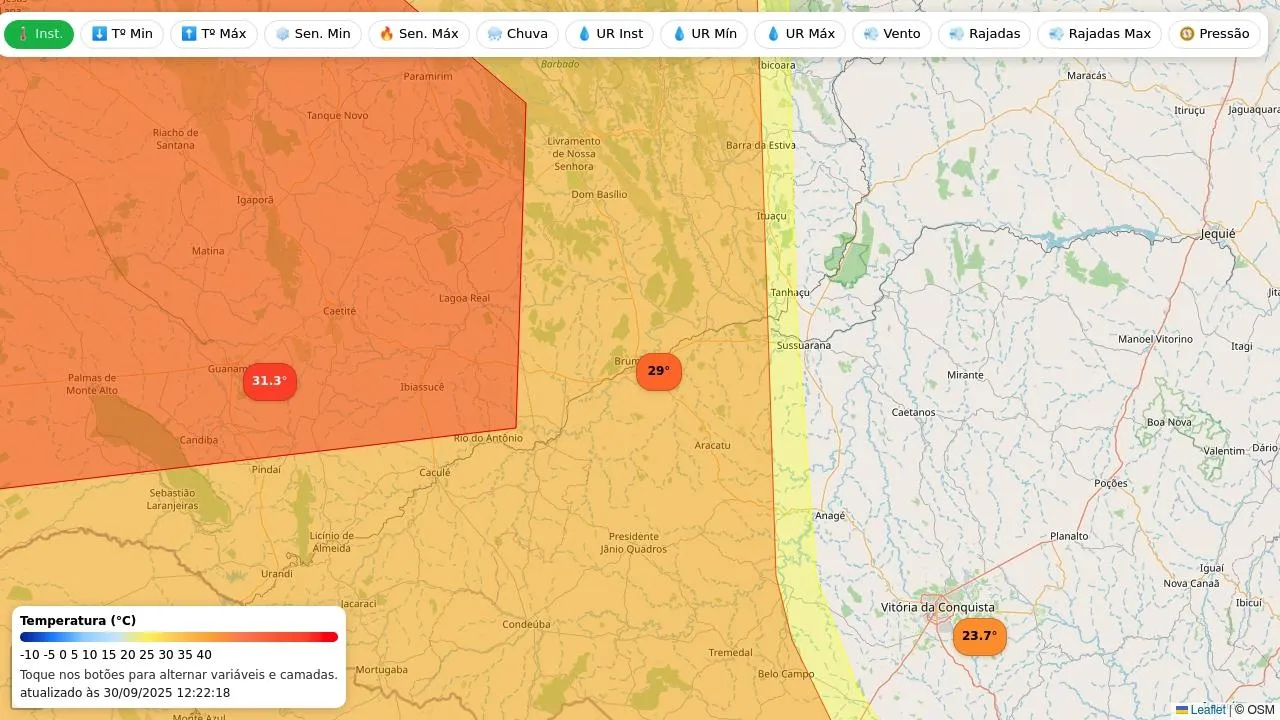Open the Pressão pressure layer
The height and width of the screenshot is (720, 1280).
point(1214,34)
